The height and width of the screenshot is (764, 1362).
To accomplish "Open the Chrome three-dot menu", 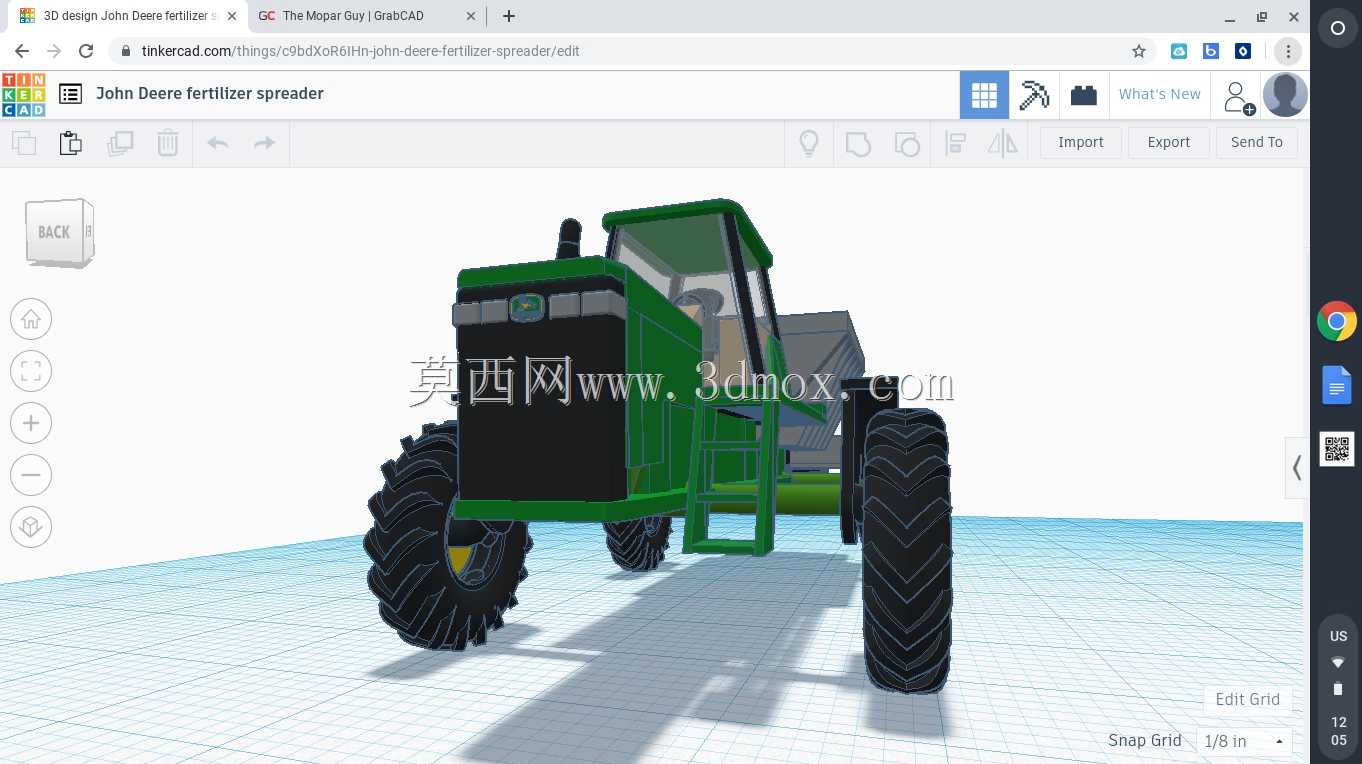I will pos(1288,51).
